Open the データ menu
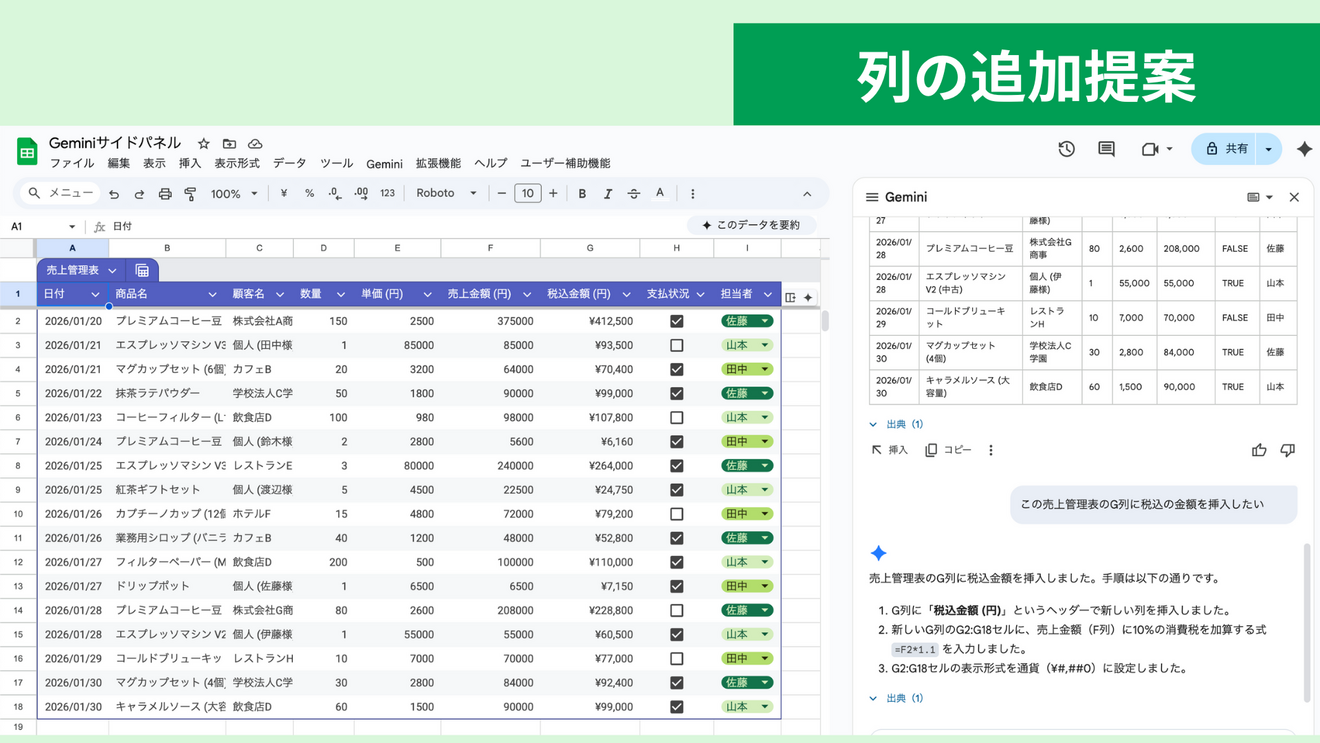 (x=290, y=164)
